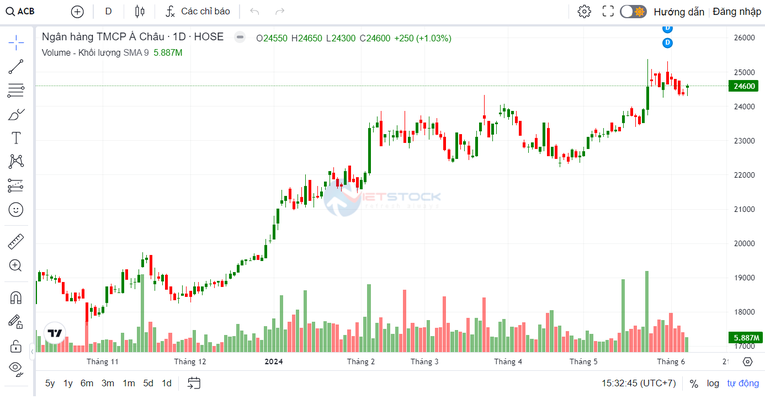765x399 pixels.
Task: Collapse the chart legend
Action: [240, 37]
